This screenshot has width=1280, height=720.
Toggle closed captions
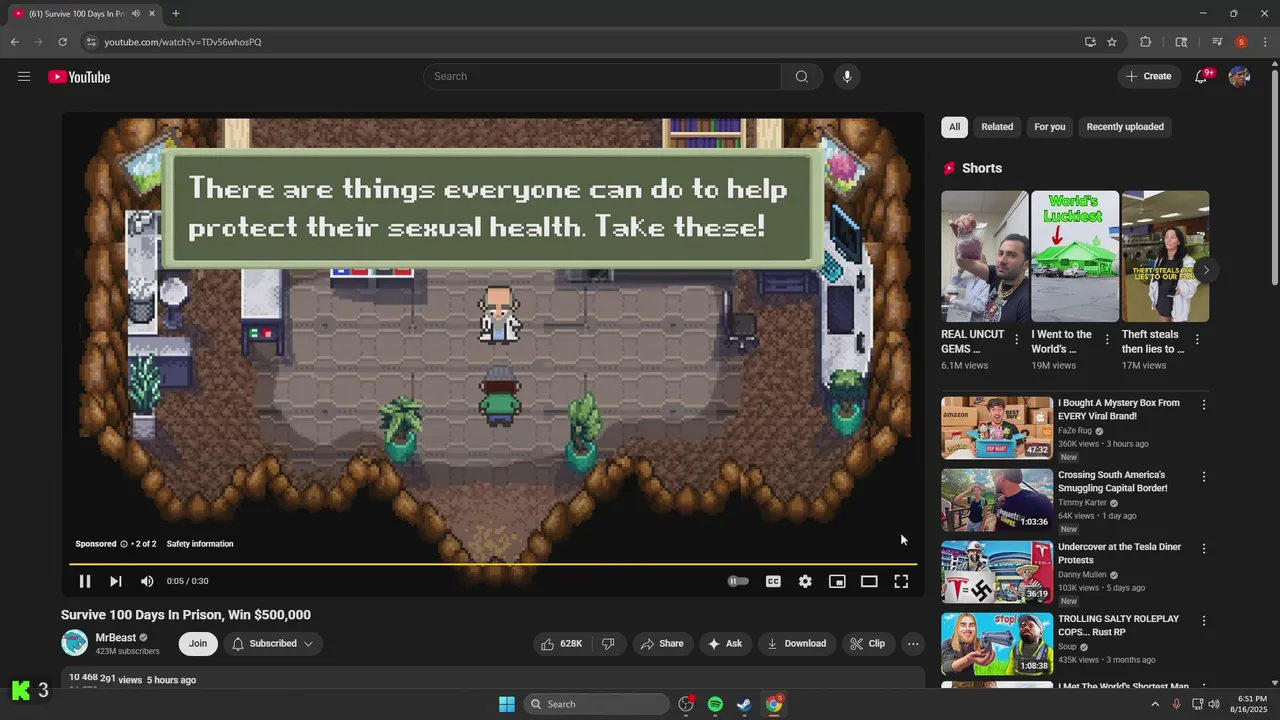[x=773, y=581]
